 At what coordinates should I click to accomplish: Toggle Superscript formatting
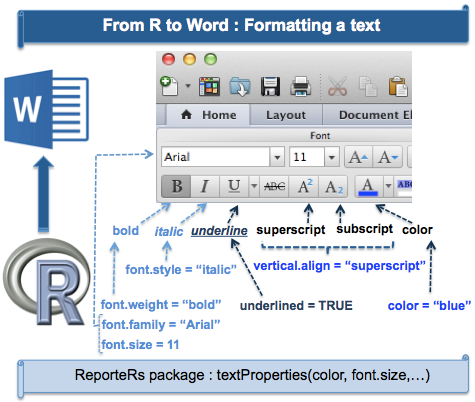point(305,186)
